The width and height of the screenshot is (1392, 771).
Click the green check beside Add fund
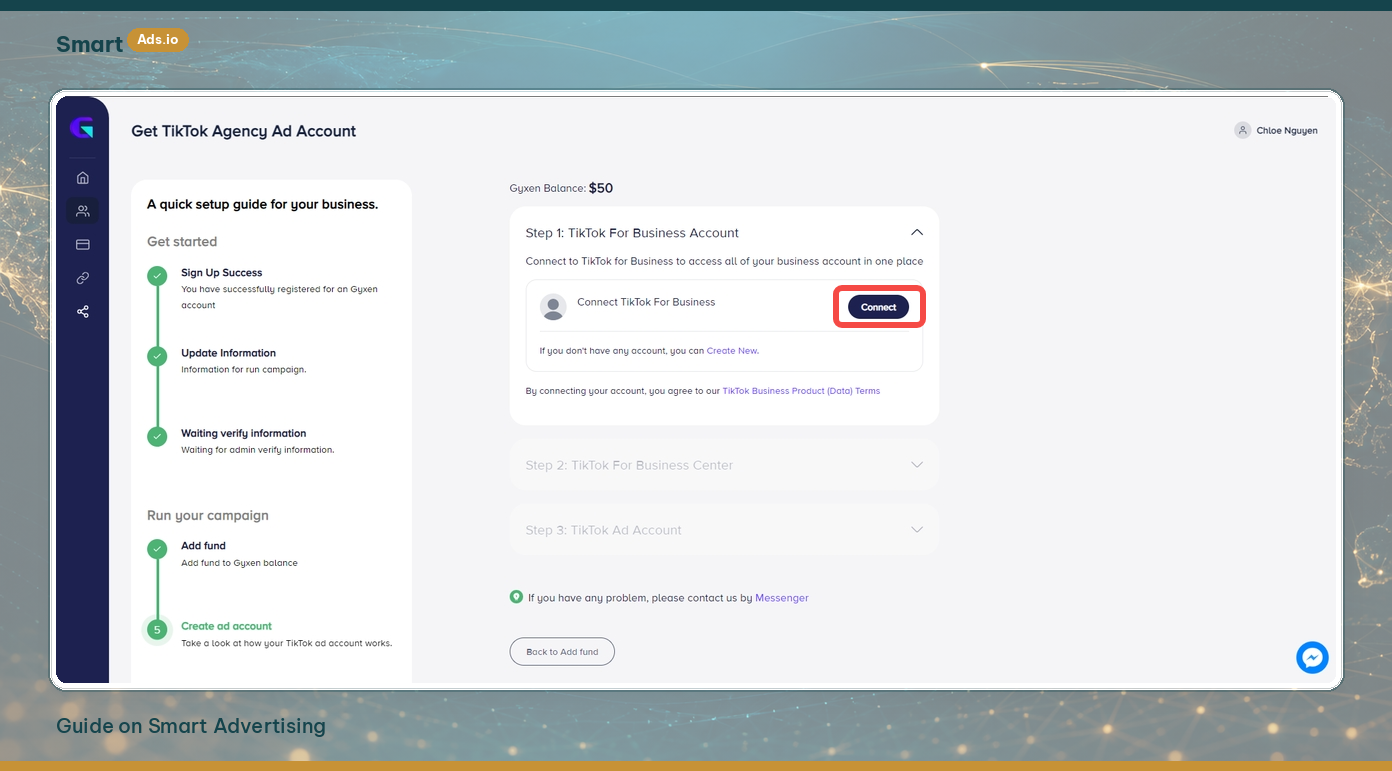point(157,549)
